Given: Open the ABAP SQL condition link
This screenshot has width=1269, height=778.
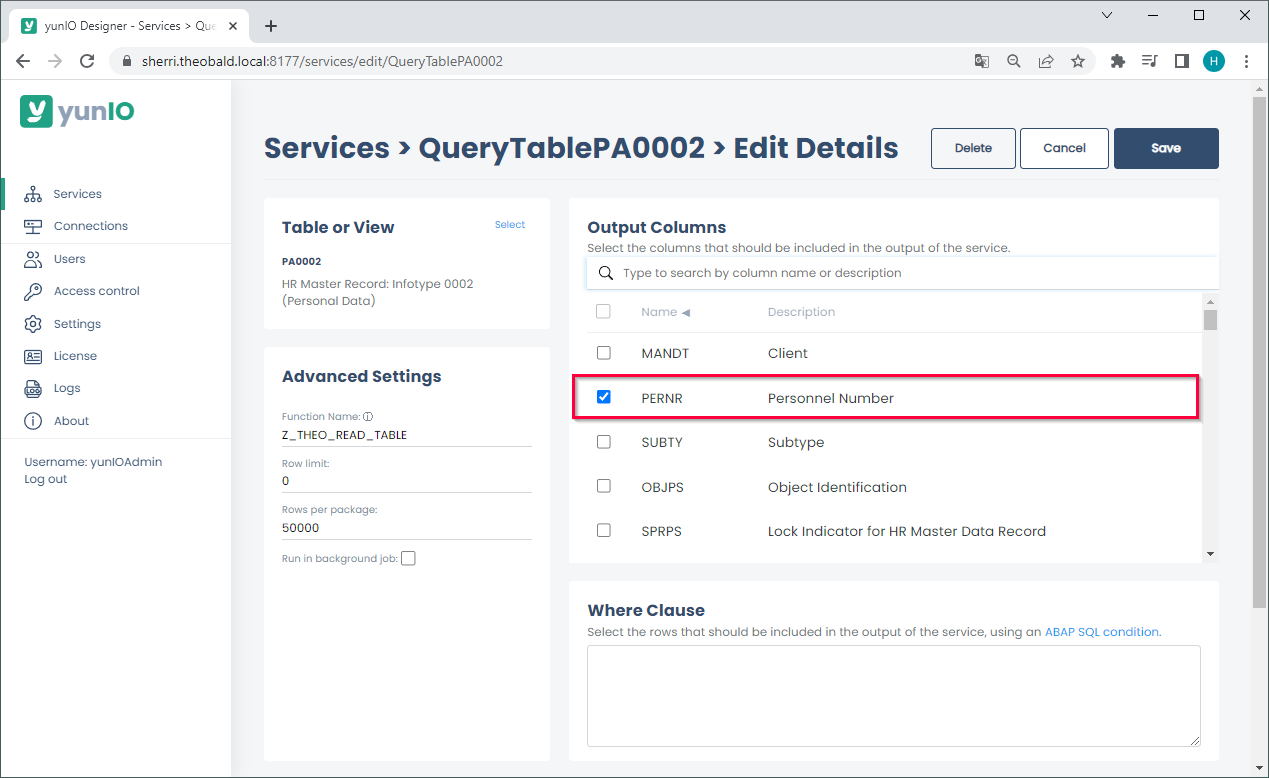Looking at the screenshot, I should click(1102, 632).
